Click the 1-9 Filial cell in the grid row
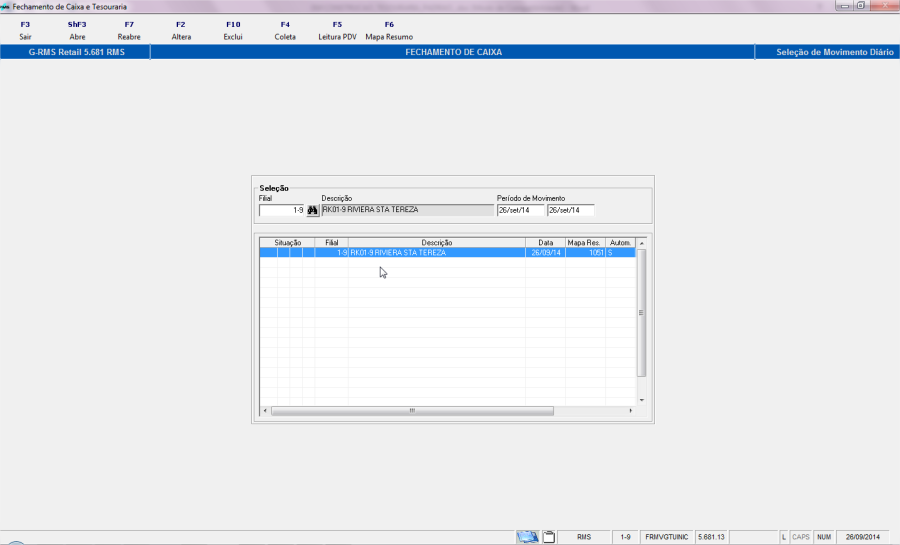Screen dimensions: 900x545 pos(331,252)
